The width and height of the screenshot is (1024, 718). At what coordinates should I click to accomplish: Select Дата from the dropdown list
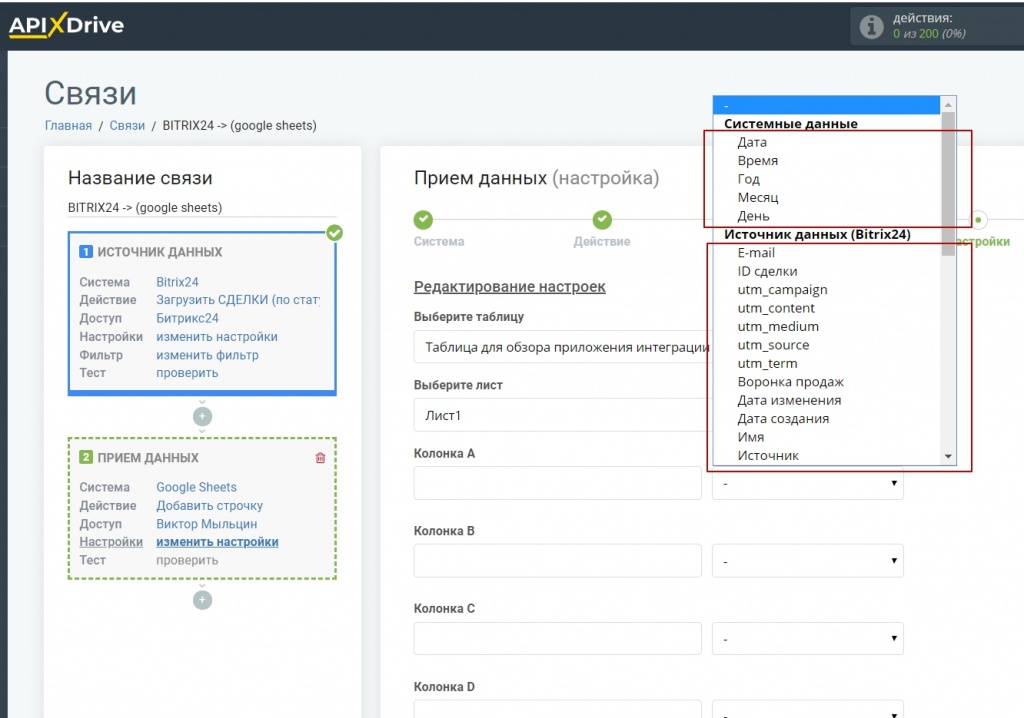point(826,142)
